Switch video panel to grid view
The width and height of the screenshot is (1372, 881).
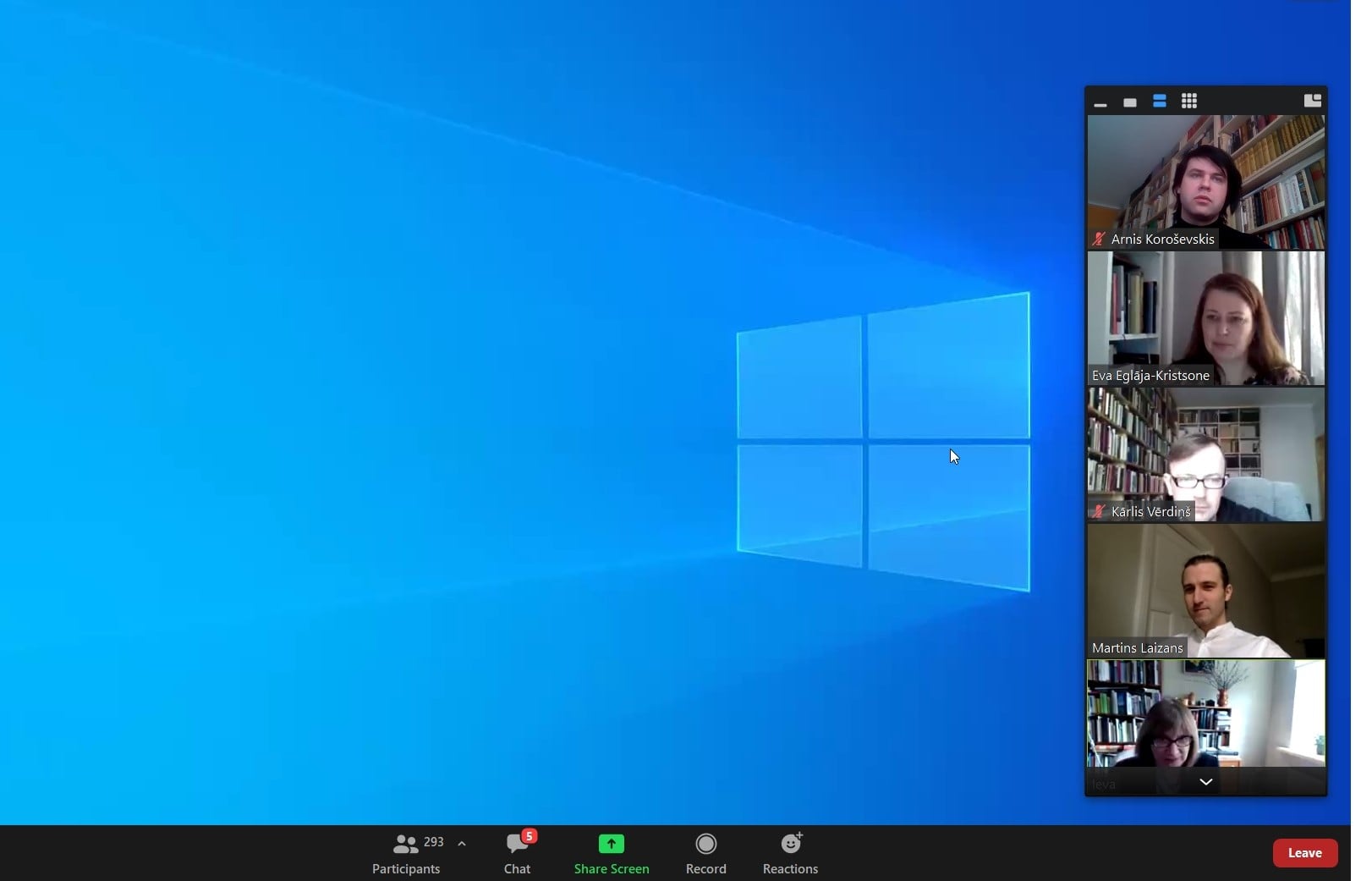click(x=1189, y=102)
